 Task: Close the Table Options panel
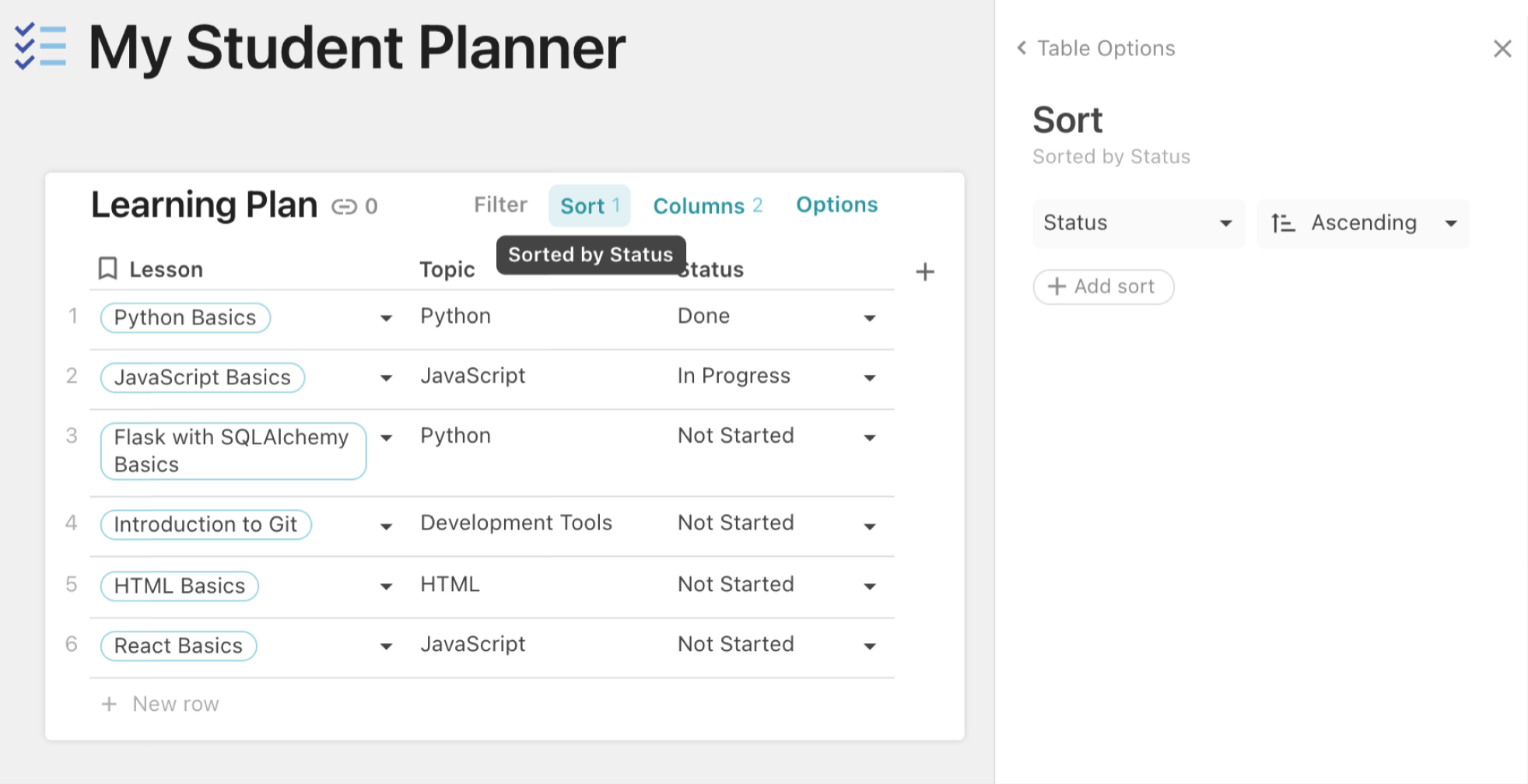point(1502,49)
